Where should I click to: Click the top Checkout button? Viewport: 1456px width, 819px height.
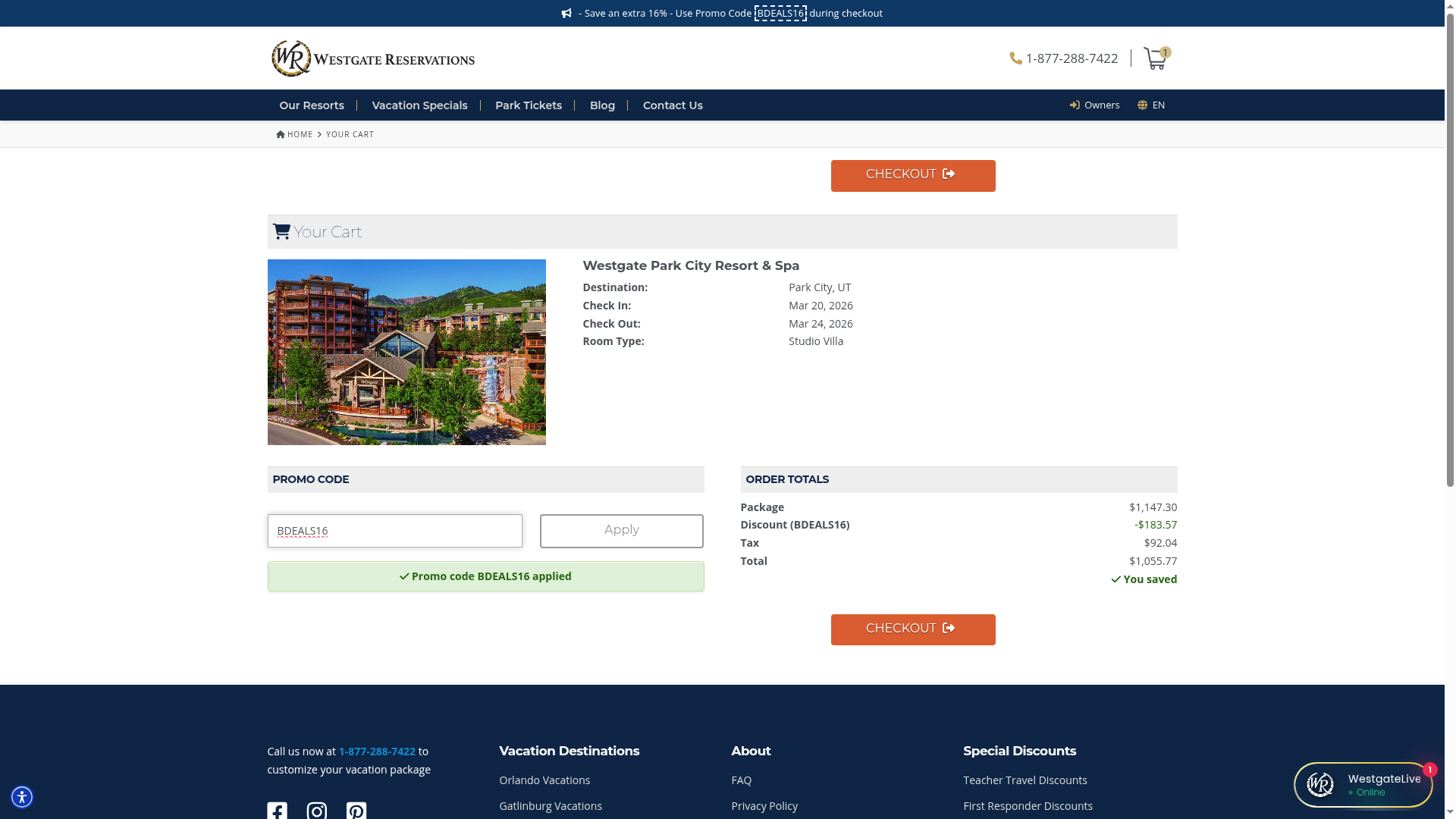coord(912,175)
